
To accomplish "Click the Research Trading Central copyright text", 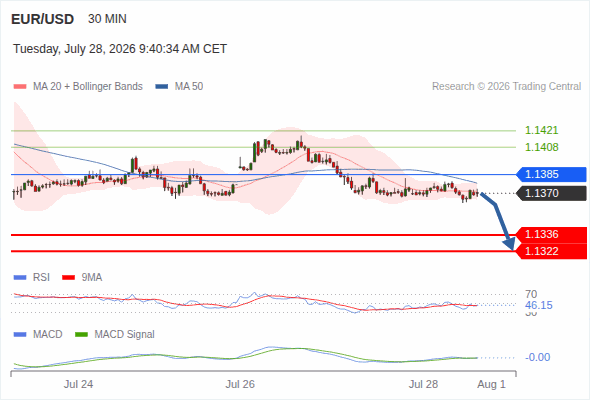I will pos(506,87).
